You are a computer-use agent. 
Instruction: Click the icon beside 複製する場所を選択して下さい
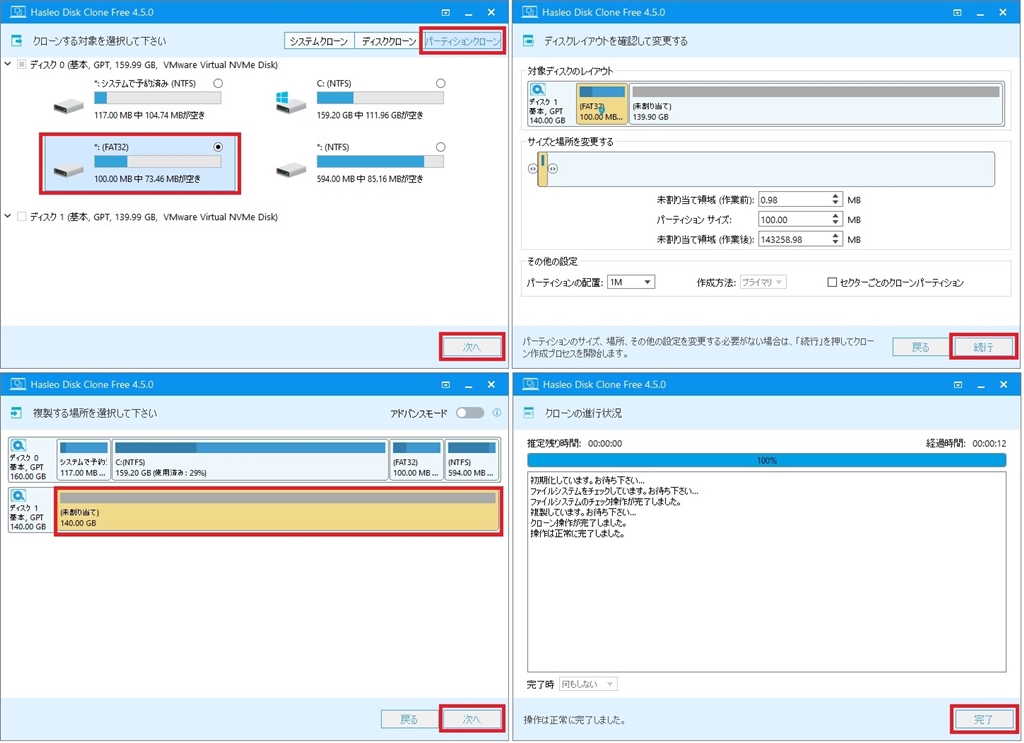click(17, 413)
